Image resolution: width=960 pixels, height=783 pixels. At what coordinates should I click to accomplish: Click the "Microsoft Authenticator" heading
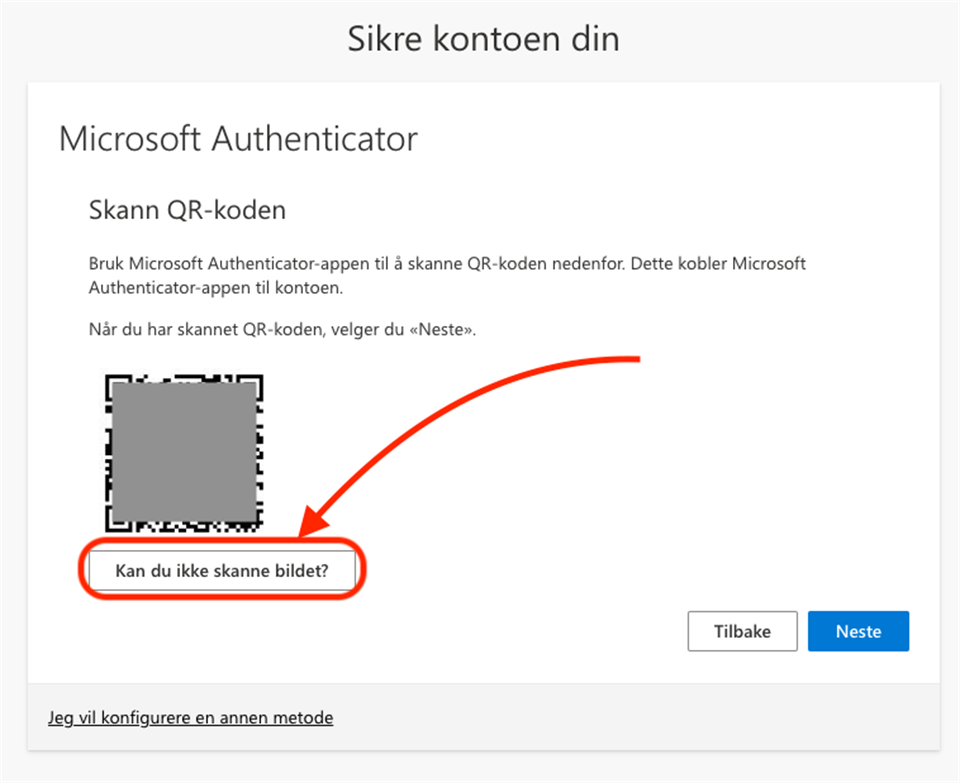[x=238, y=138]
